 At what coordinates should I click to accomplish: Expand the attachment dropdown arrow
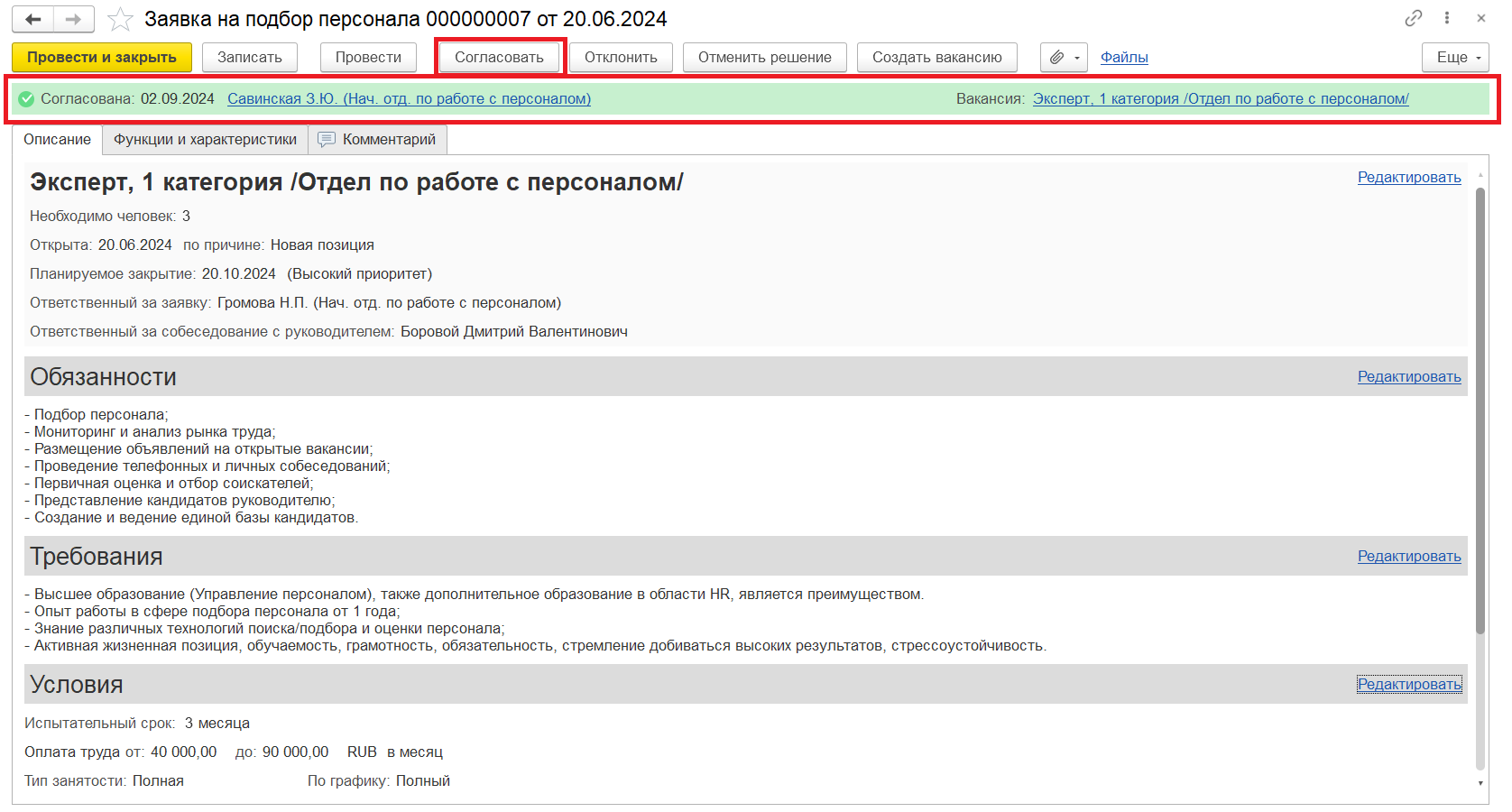pyautogui.click(x=1077, y=58)
